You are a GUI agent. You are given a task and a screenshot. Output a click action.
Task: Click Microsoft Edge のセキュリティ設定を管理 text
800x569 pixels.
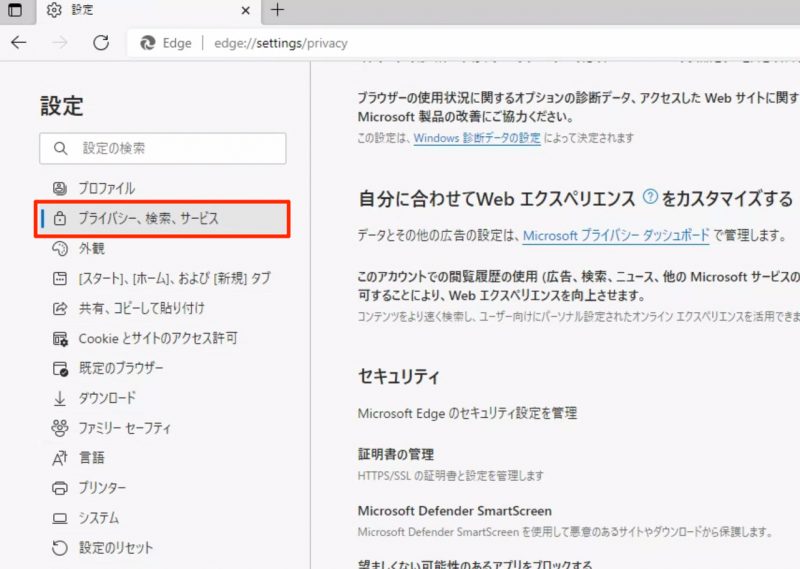pyautogui.click(x=467, y=413)
